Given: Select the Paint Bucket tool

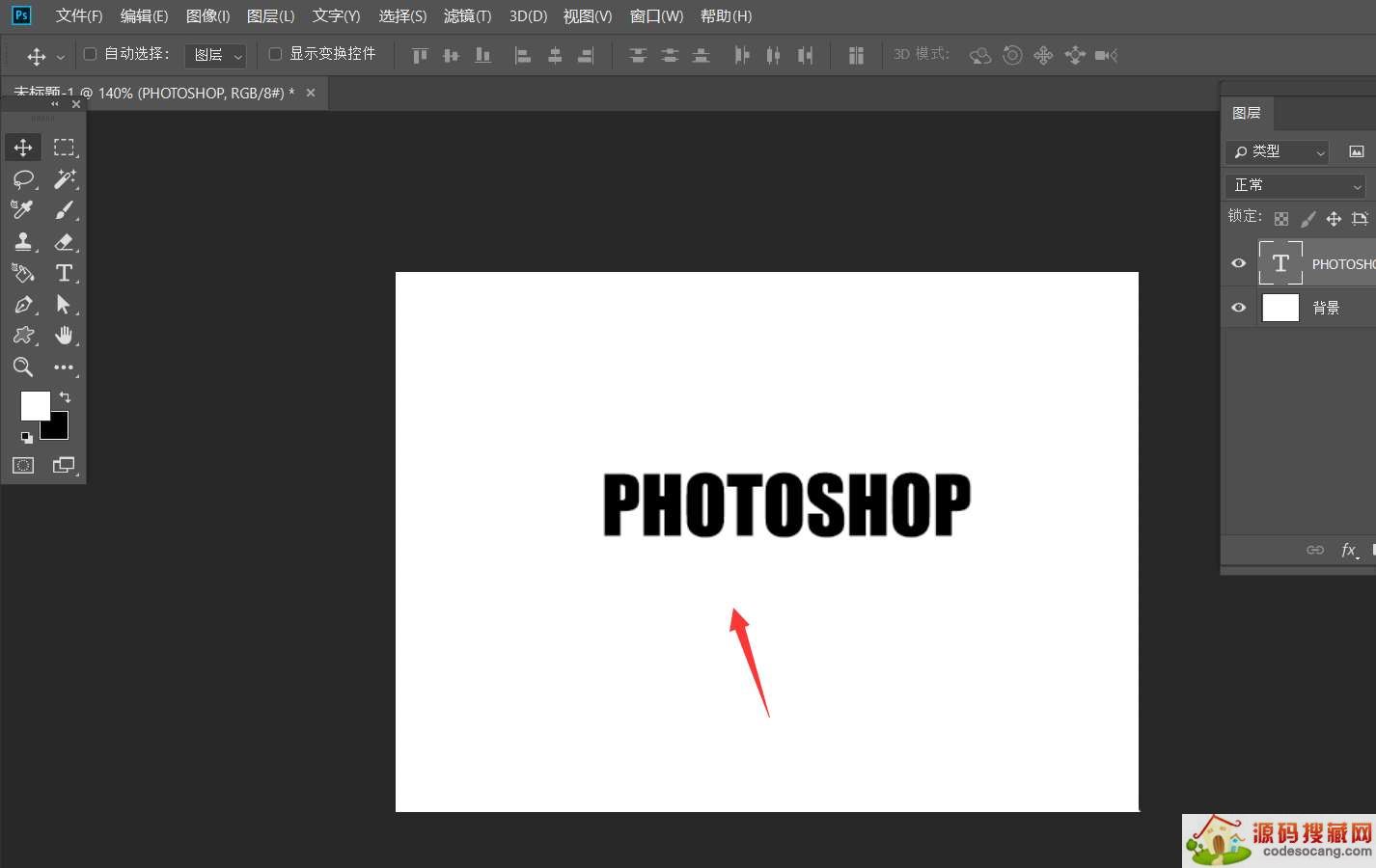Looking at the screenshot, I should (x=23, y=273).
